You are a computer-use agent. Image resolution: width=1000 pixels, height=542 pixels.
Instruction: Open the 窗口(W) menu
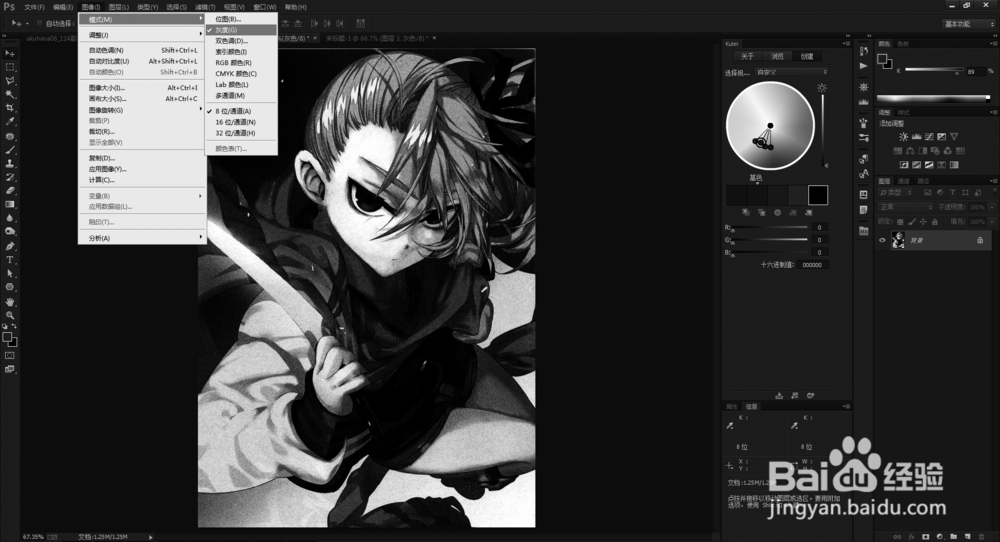tap(265, 7)
